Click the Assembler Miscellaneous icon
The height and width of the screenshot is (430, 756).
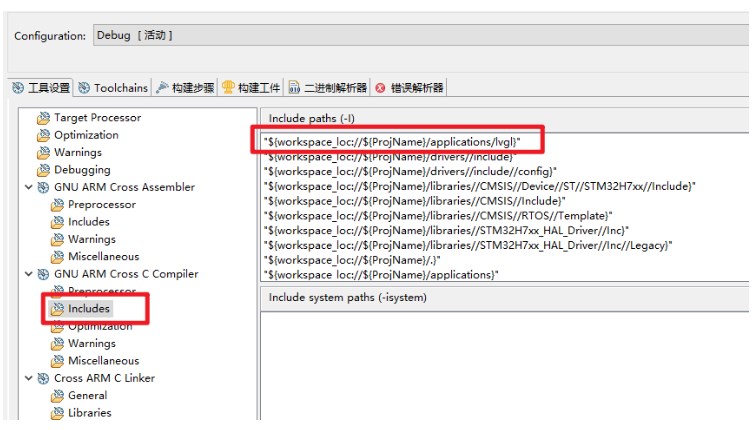57,256
